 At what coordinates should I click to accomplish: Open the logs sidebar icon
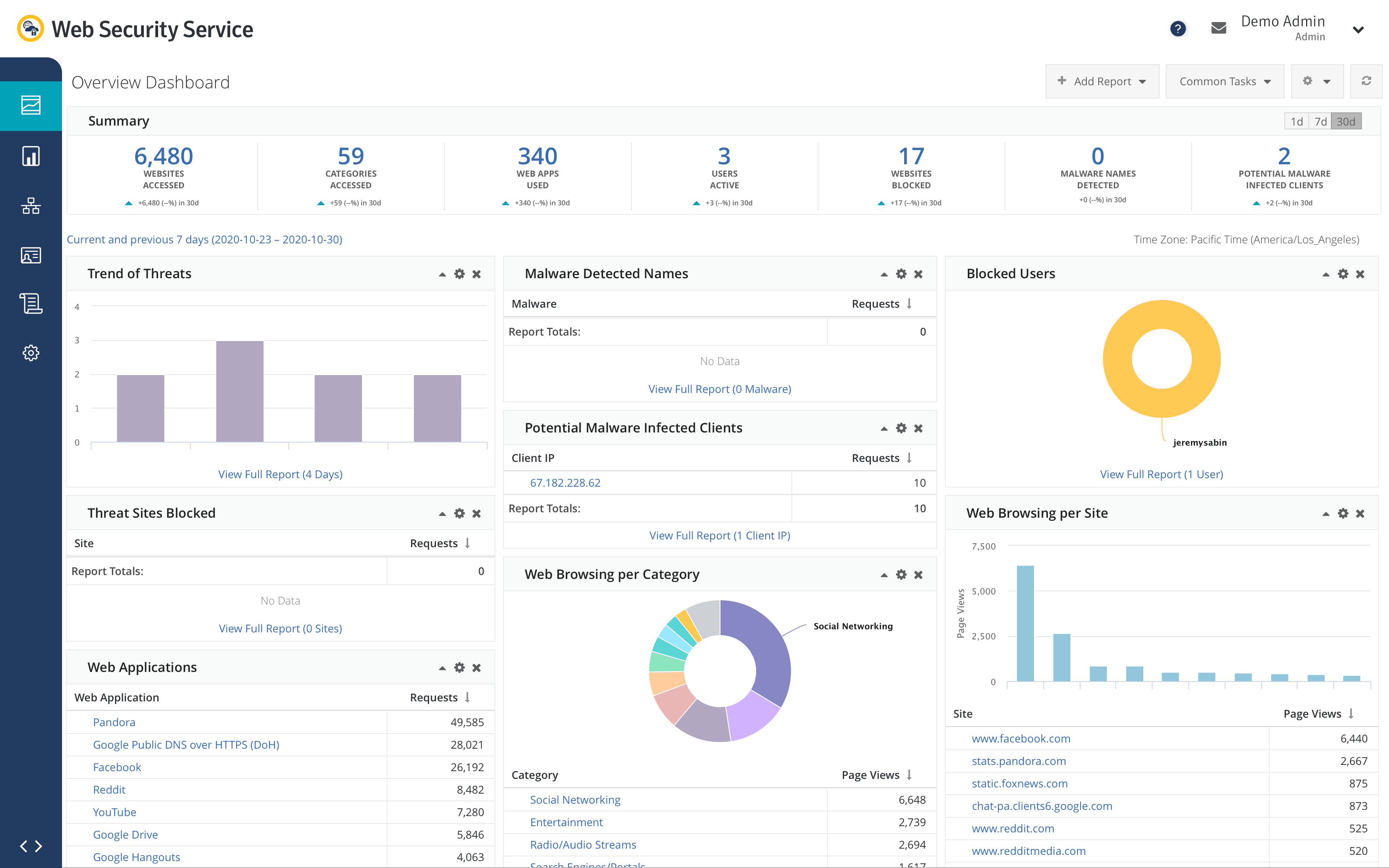[x=30, y=304]
